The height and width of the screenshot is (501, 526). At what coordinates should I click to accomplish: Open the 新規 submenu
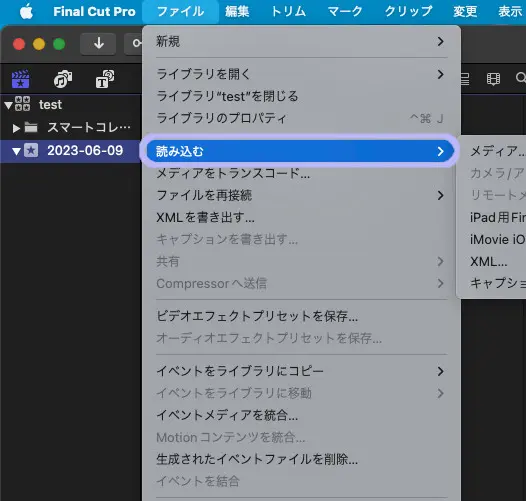click(x=301, y=42)
